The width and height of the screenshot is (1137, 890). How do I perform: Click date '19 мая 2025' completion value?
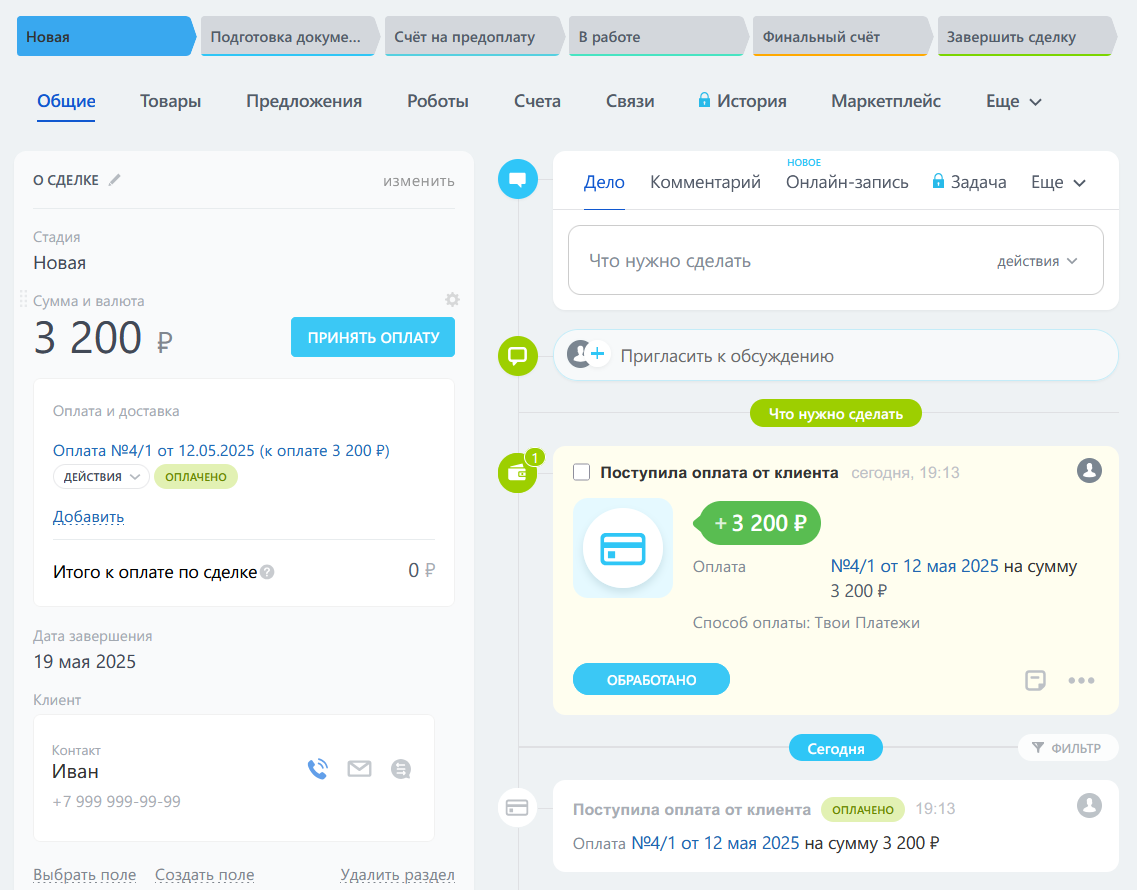pyautogui.click(x=85, y=662)
